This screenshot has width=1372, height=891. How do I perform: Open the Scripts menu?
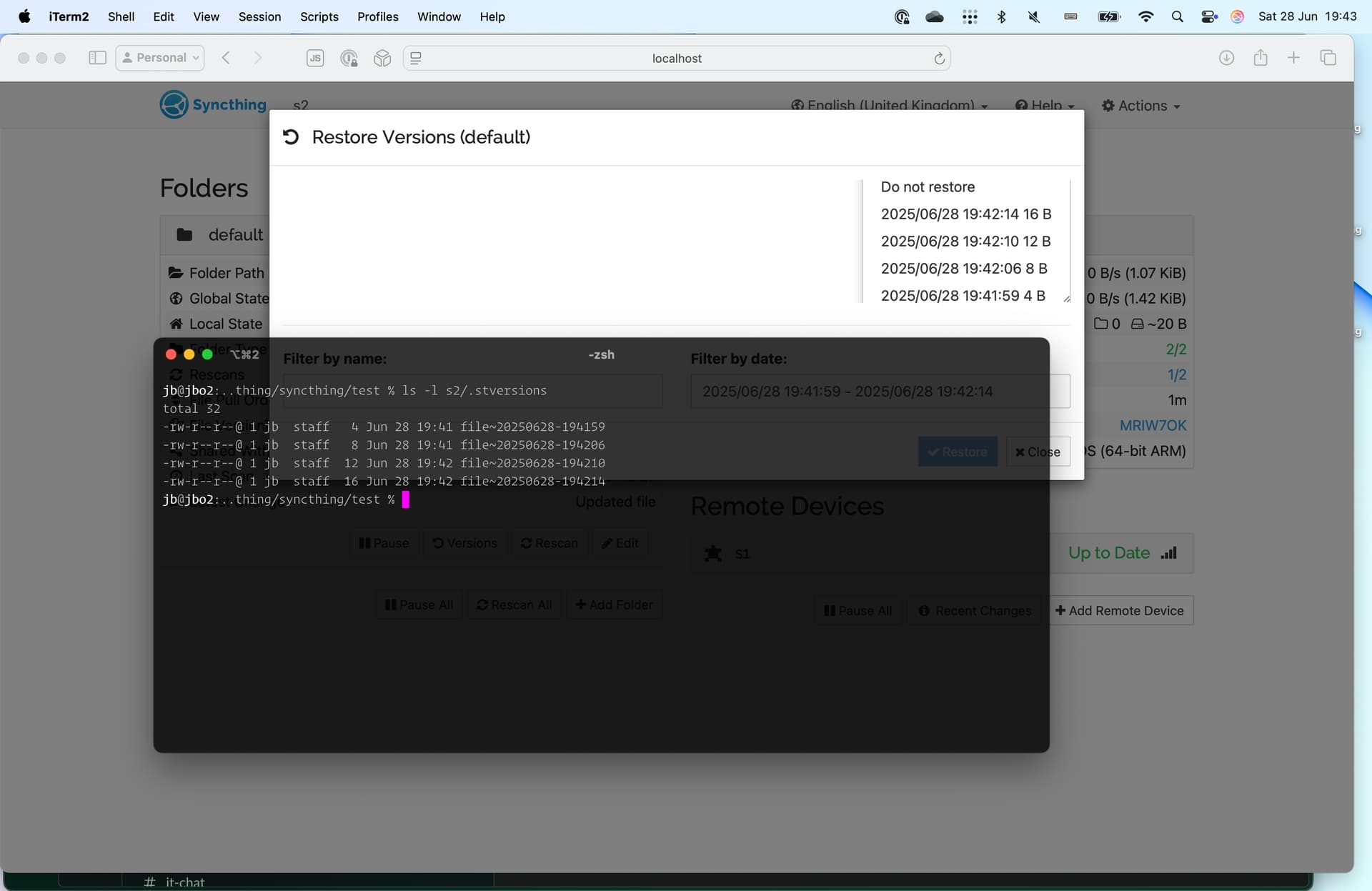tap(319, 16)
